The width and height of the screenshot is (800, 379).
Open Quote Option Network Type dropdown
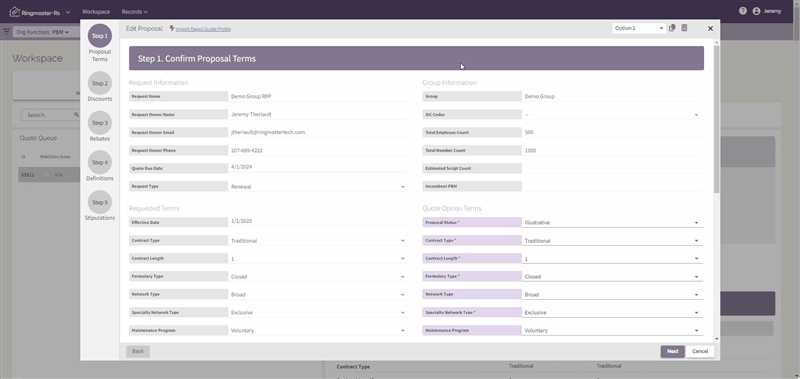pyautogui.click(x=612, y=294)
